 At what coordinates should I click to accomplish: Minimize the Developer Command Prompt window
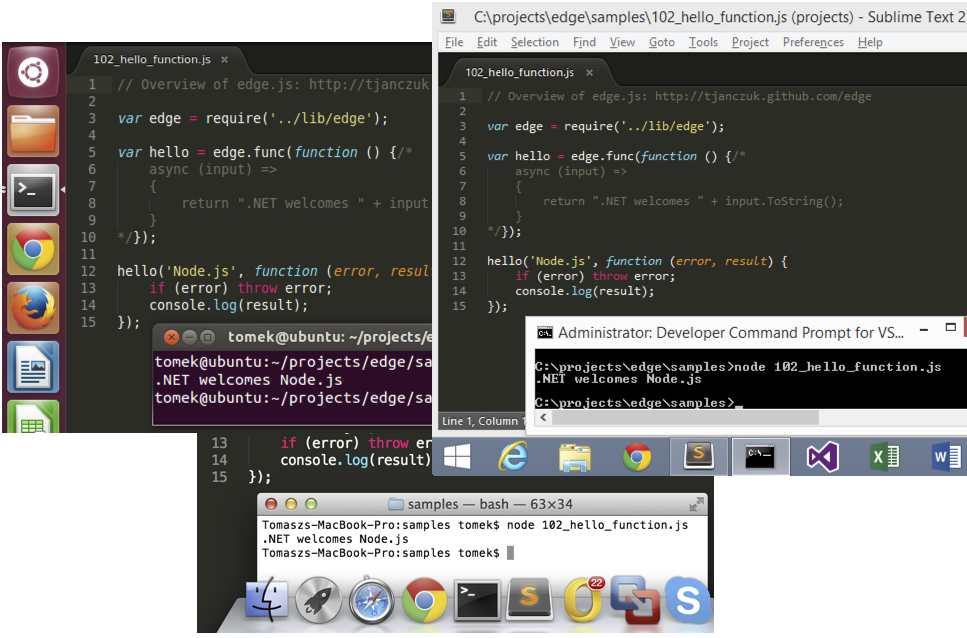924,330
